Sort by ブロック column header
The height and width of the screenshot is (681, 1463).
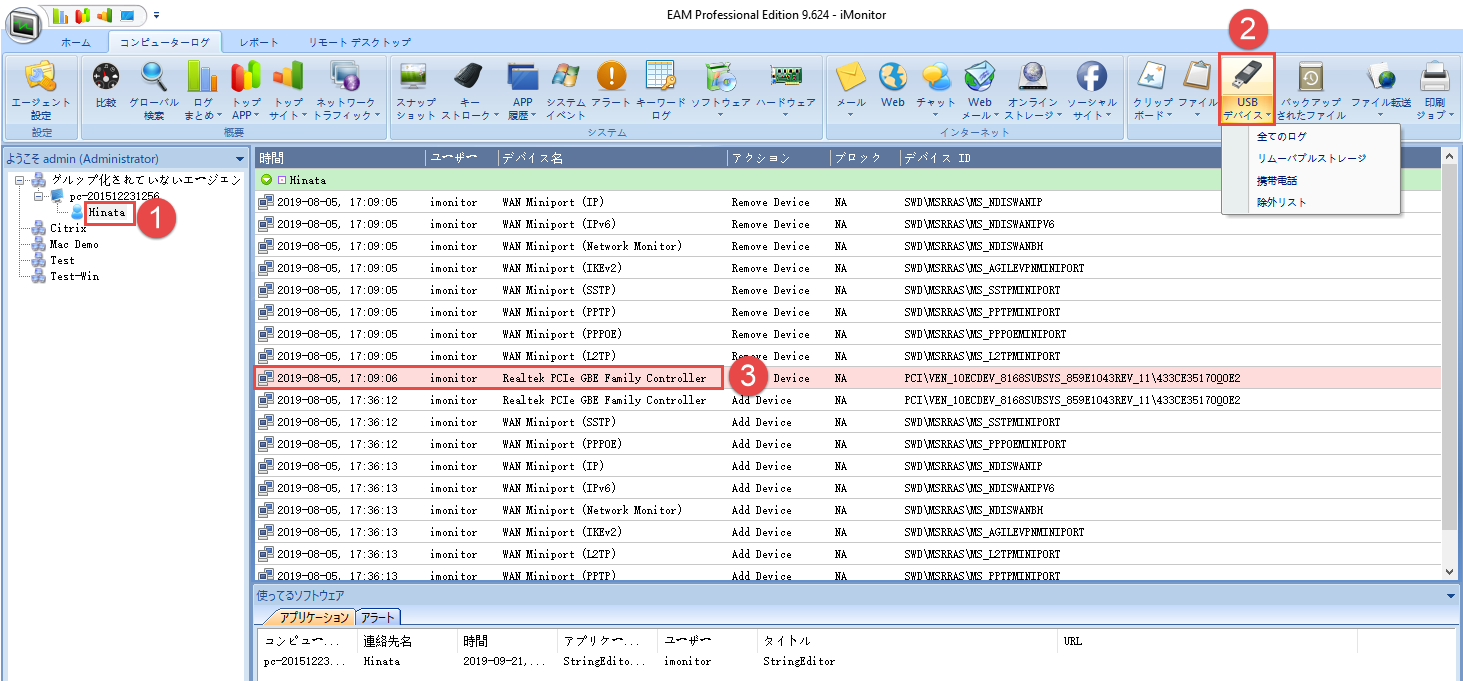click(x=864, y=158)
